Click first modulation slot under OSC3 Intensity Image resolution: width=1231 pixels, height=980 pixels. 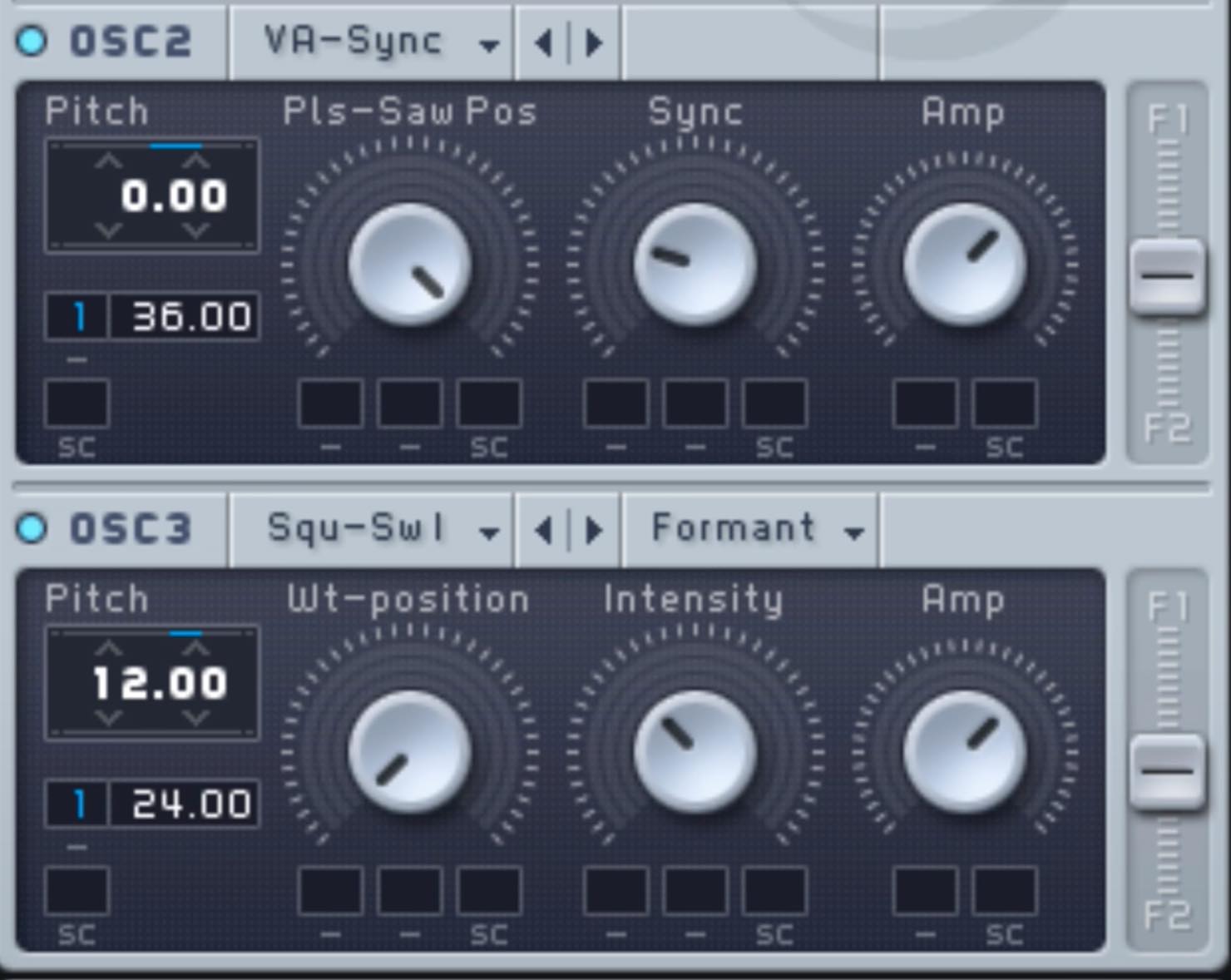615,891
